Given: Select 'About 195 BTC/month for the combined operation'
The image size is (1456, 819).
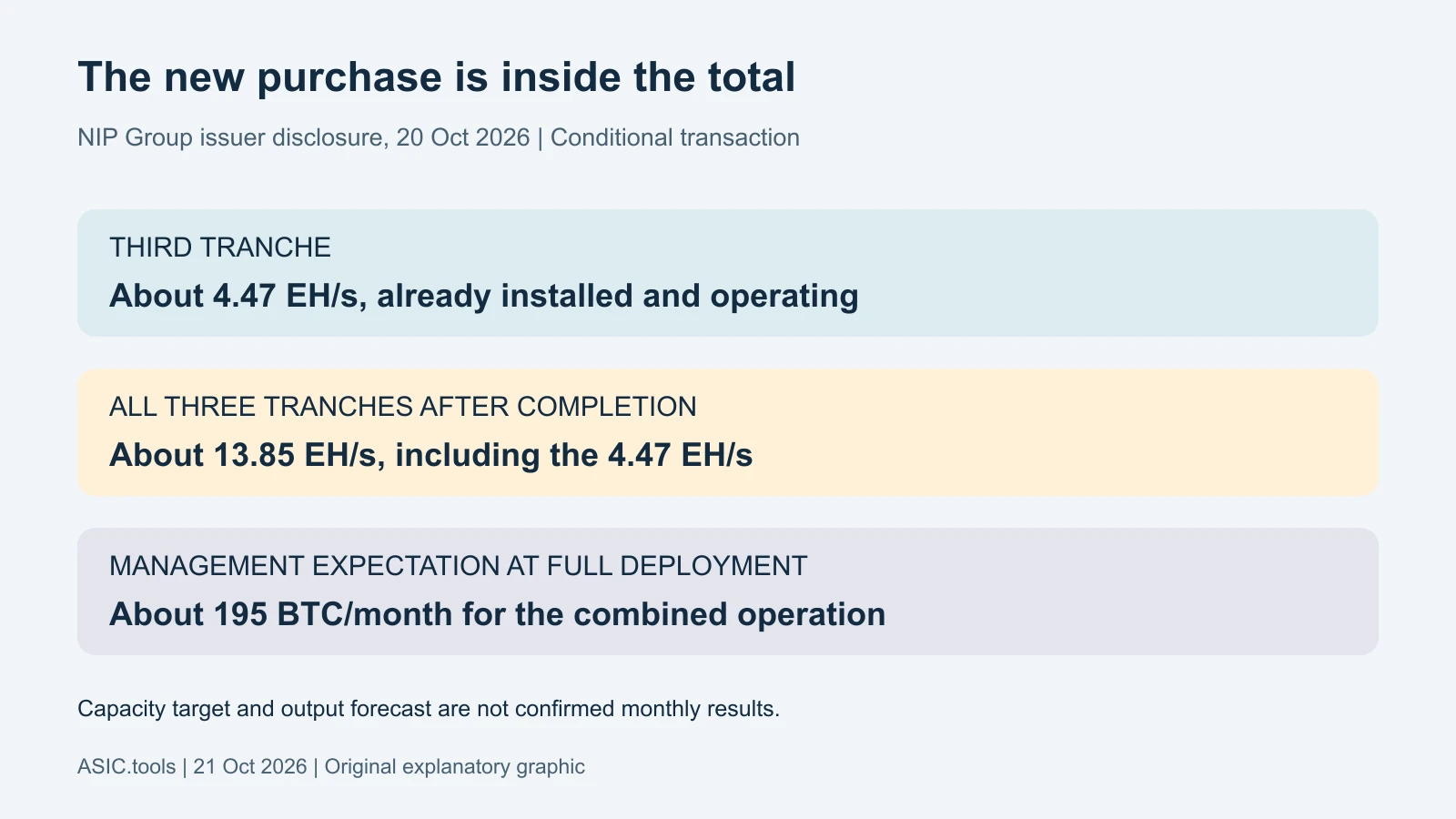Looking at the screenshot, I should pyautogui.click(x=498, y=614).
